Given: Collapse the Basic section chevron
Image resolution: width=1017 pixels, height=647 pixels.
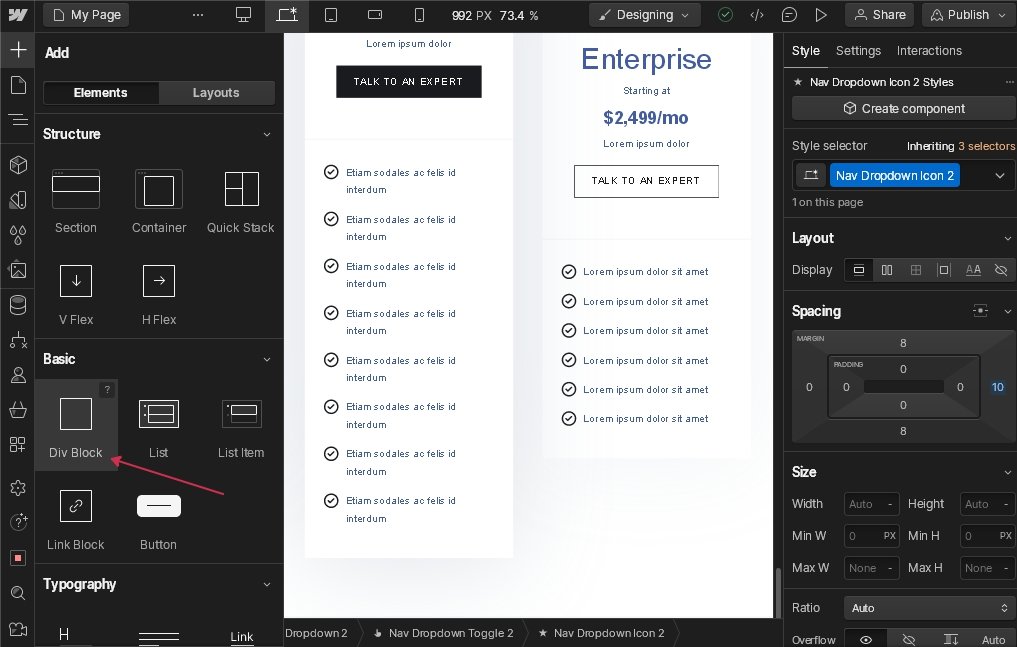Looking at the screenshot, I should (267, 359).
